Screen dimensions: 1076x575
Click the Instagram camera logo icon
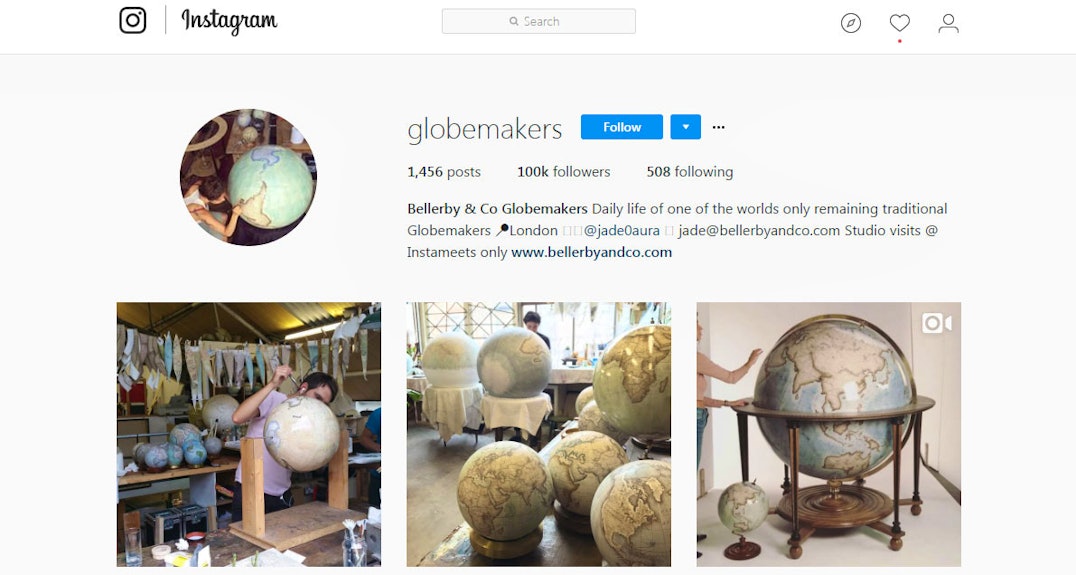point(132,20)
